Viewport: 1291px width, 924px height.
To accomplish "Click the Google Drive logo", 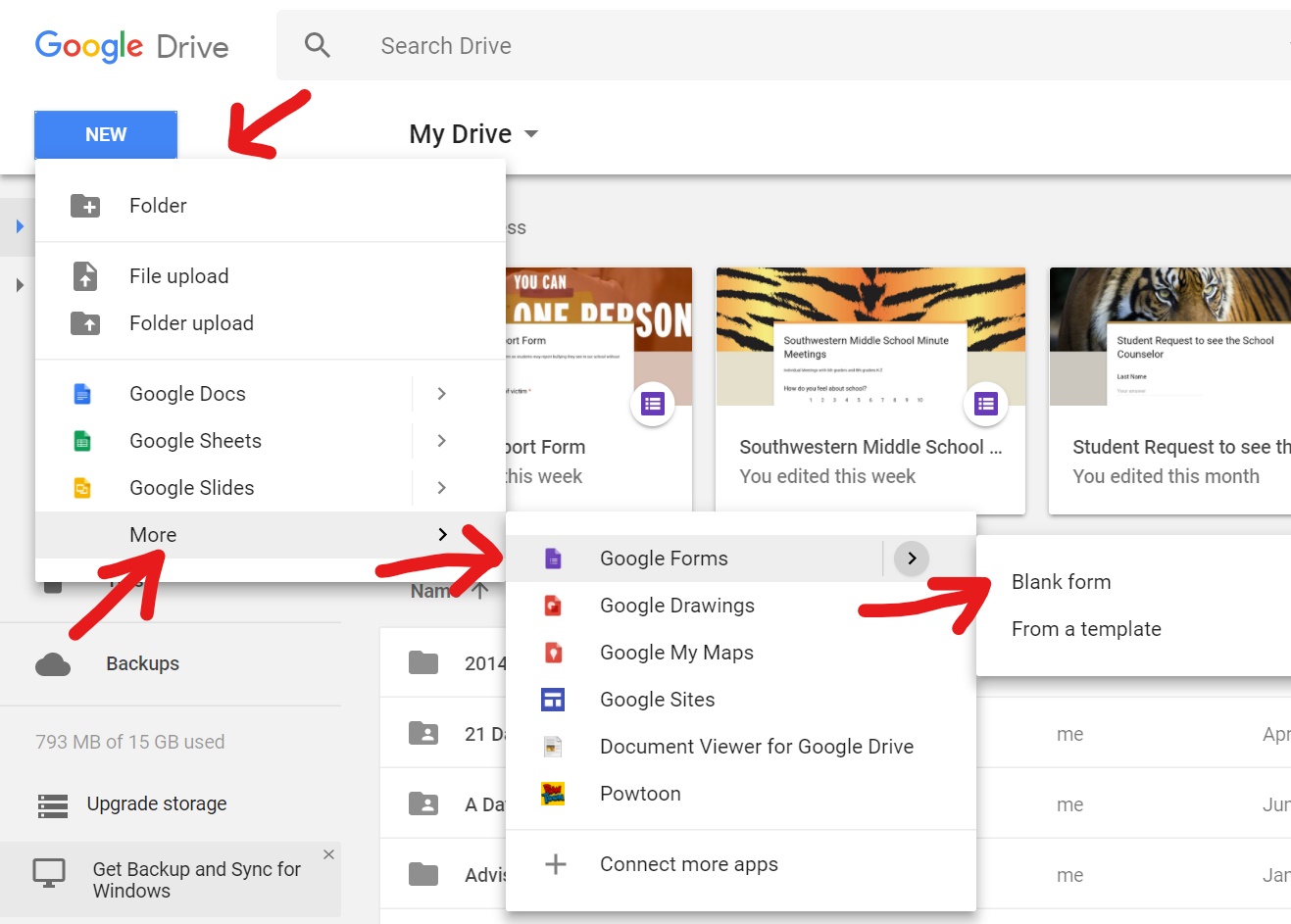I will 131,46.
